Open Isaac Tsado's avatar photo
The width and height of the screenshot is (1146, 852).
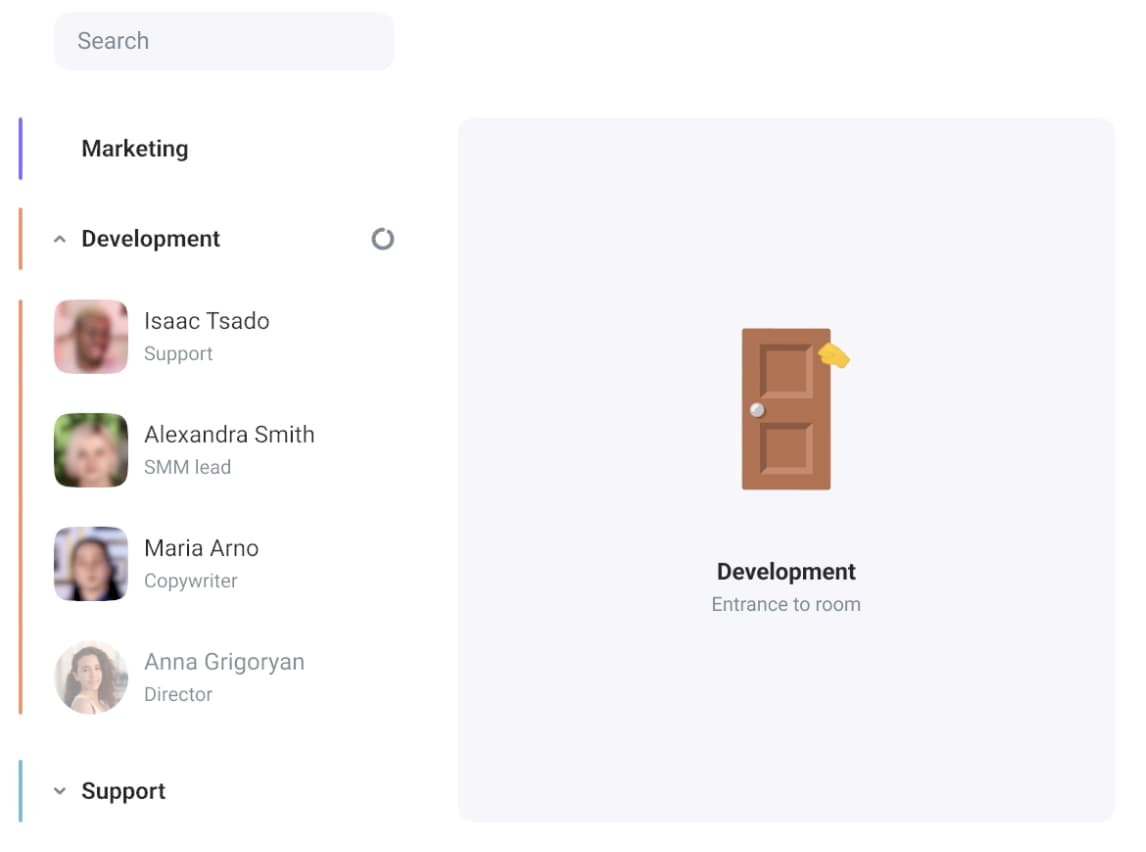pyautogui.click(x=91, y=337)
